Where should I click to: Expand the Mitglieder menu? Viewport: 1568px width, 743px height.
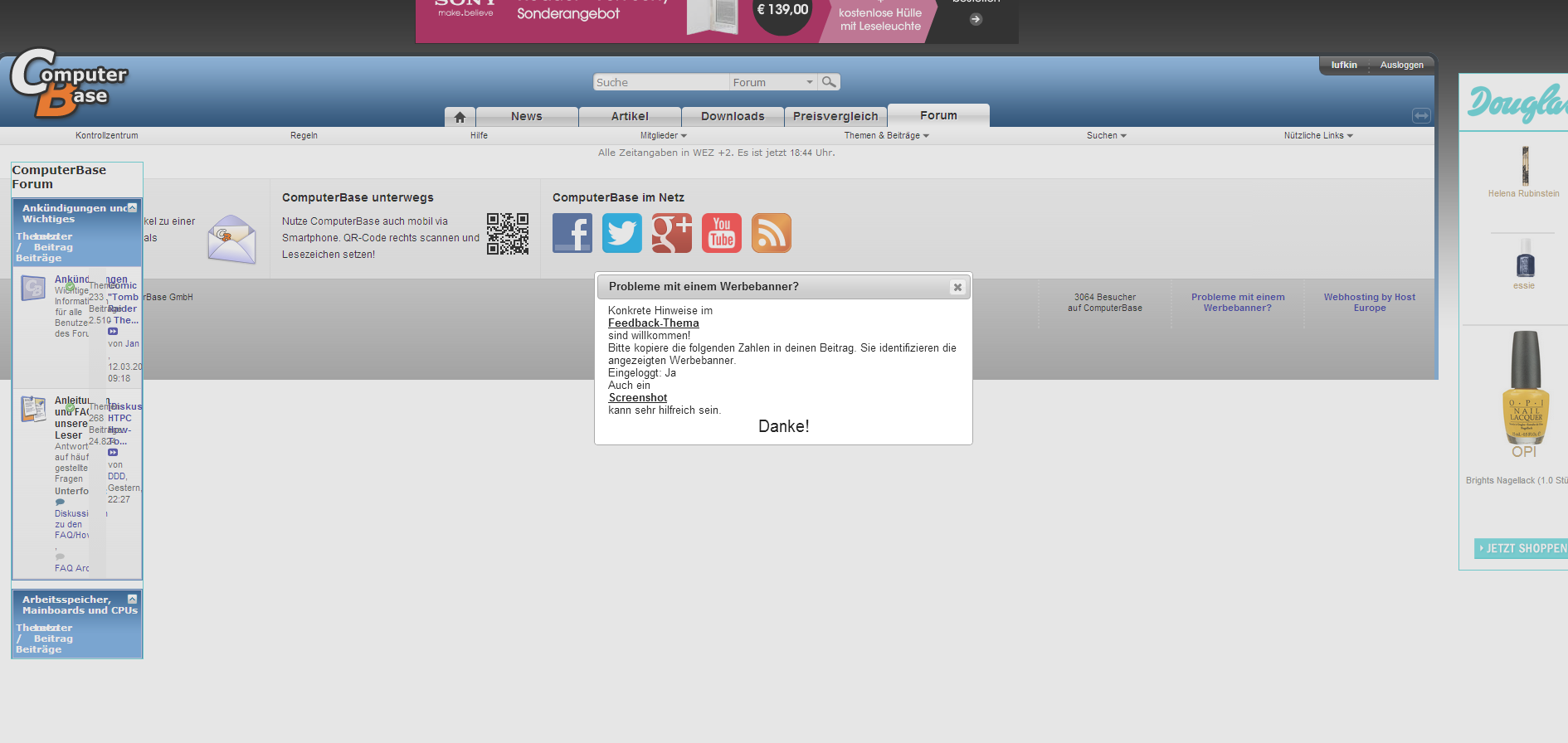(663, 135)
